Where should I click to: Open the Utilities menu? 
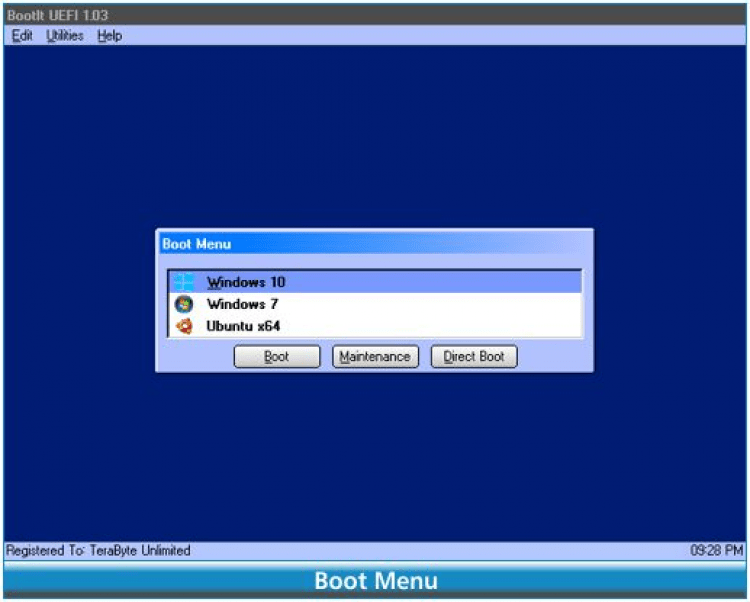(x=65, y=36)
